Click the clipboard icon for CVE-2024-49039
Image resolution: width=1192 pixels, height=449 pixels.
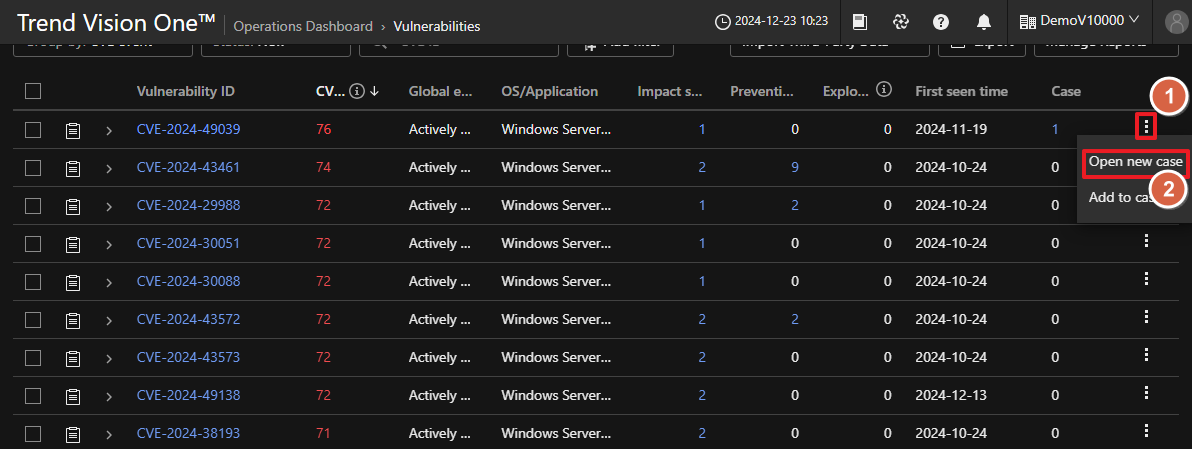[73, 130]
